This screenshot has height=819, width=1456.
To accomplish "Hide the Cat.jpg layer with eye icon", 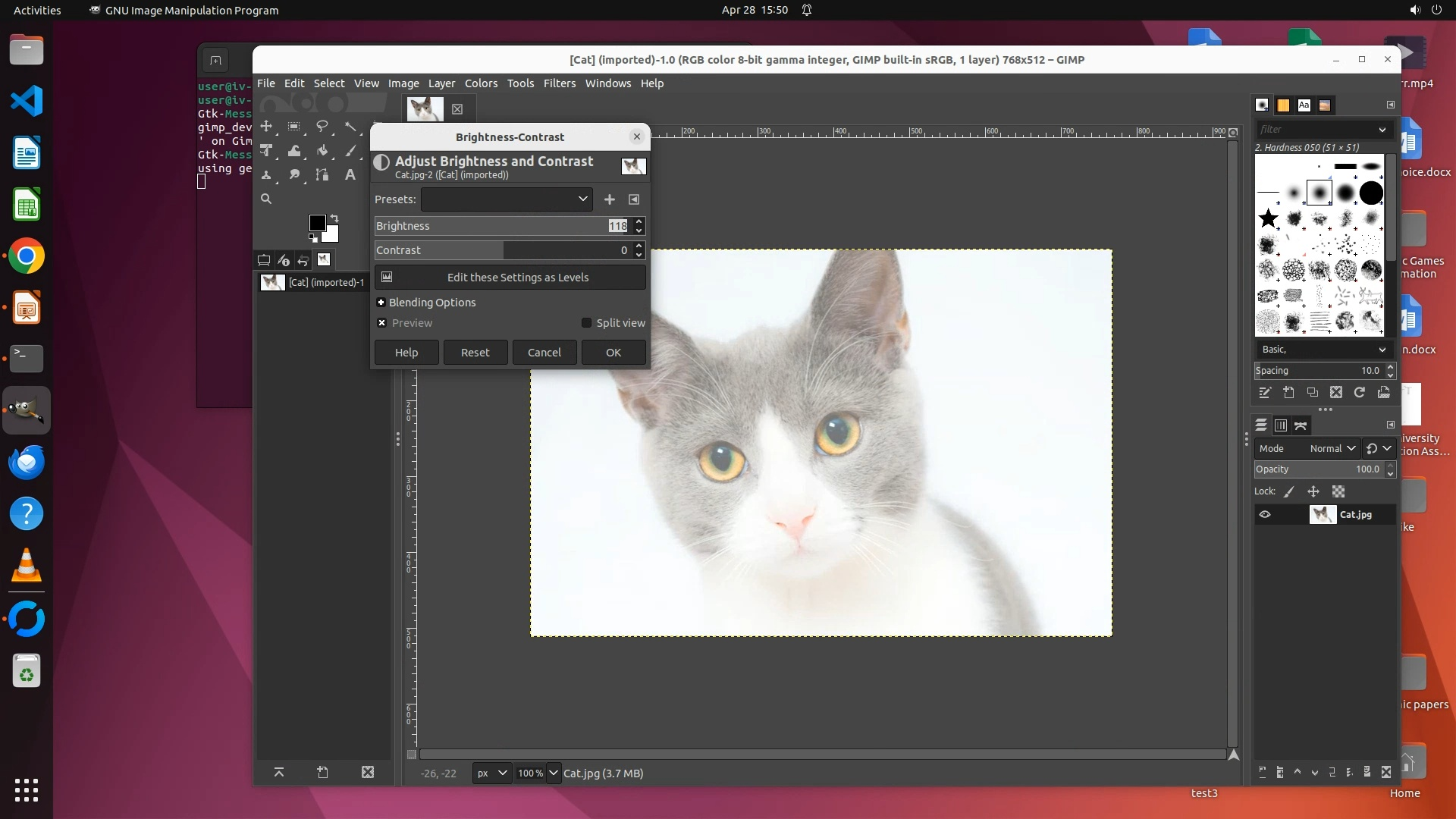I will click(1265, 515).
